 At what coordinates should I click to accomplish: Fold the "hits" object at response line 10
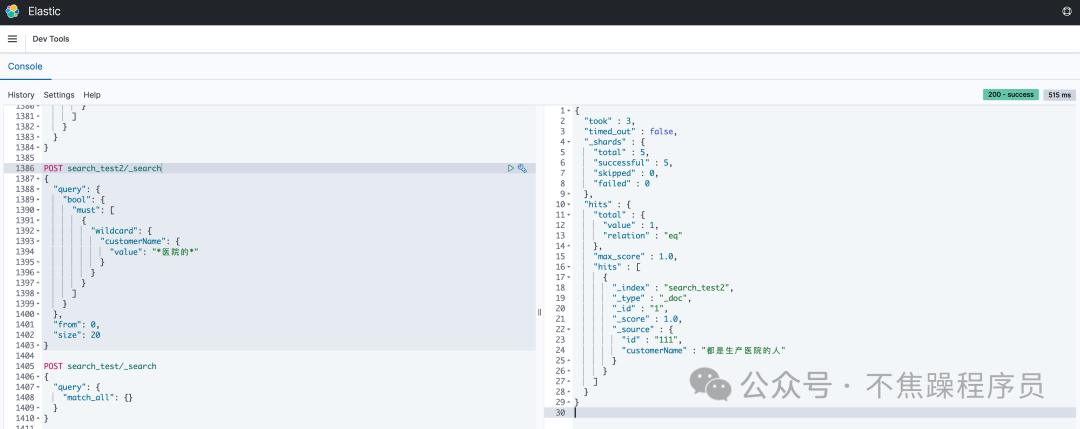(x=567, y=204)
